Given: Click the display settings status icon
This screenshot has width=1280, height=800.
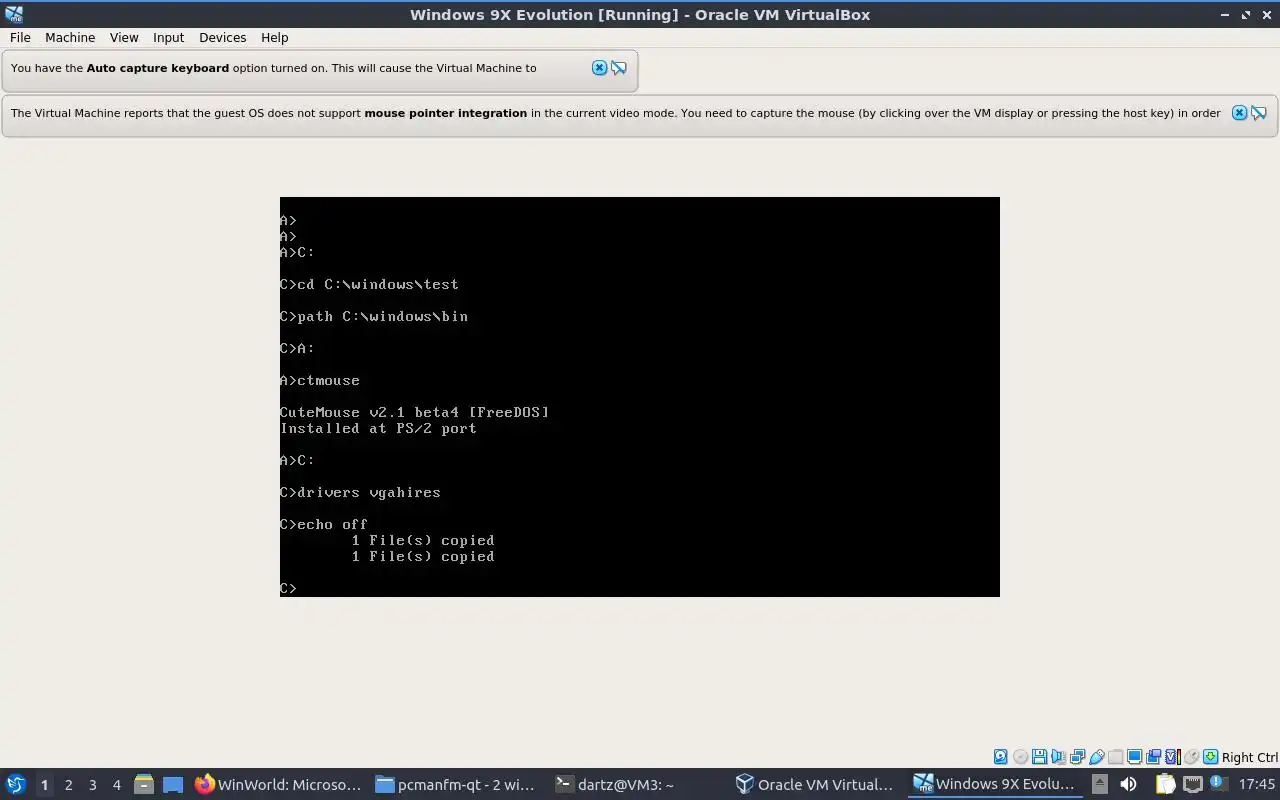Looking at the screenshot, I should [x=1134, y=757].
